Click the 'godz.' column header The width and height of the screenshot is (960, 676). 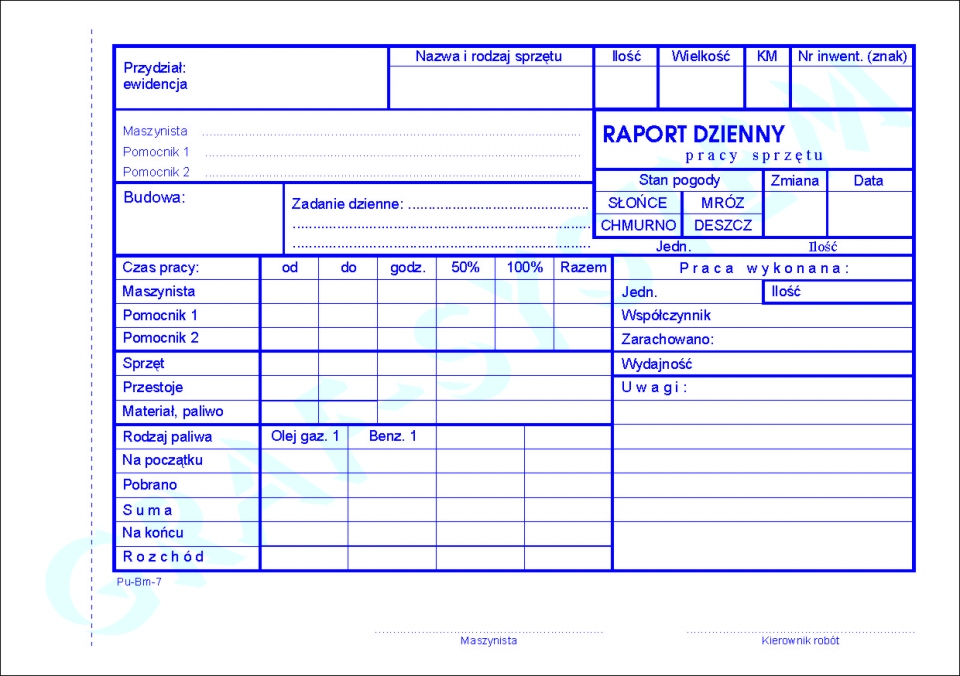408,268
